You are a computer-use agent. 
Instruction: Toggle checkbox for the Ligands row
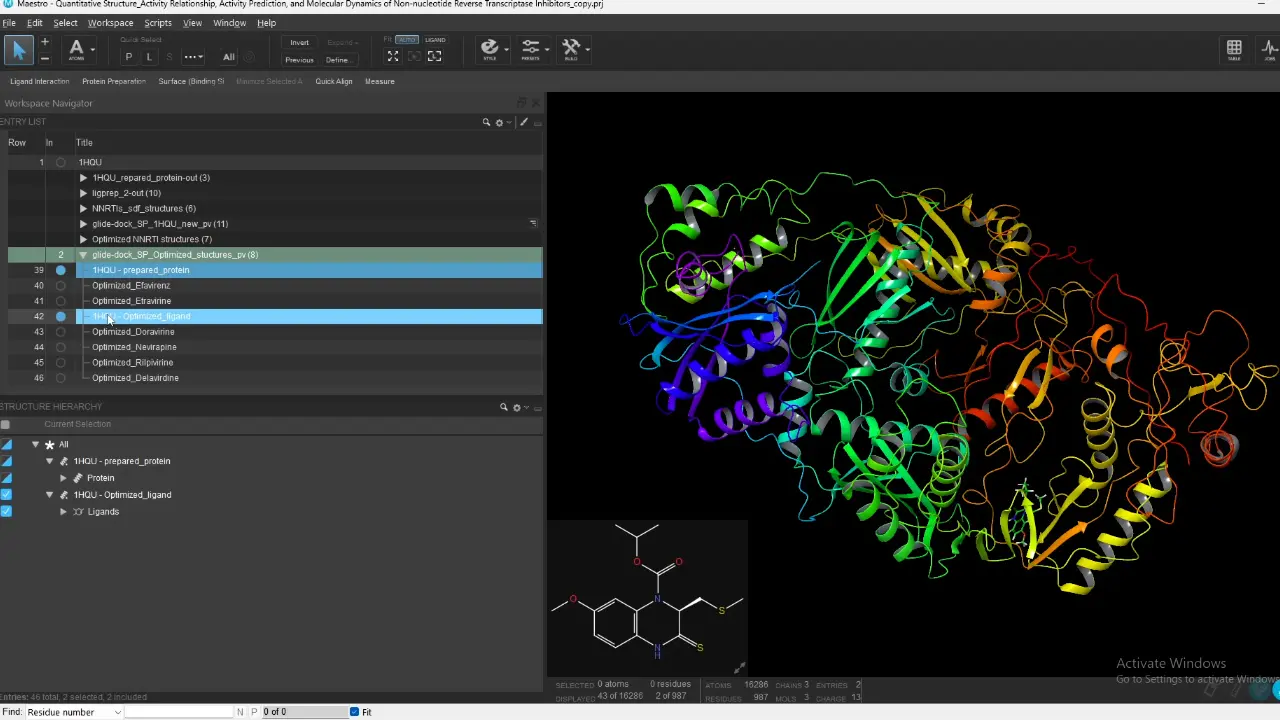pos(6,512)
